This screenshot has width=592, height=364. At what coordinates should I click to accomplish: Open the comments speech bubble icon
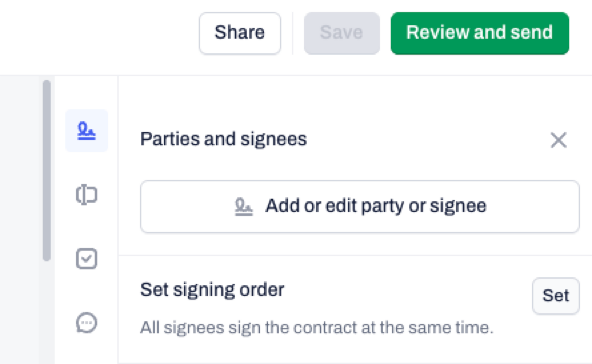click(86, 323)
